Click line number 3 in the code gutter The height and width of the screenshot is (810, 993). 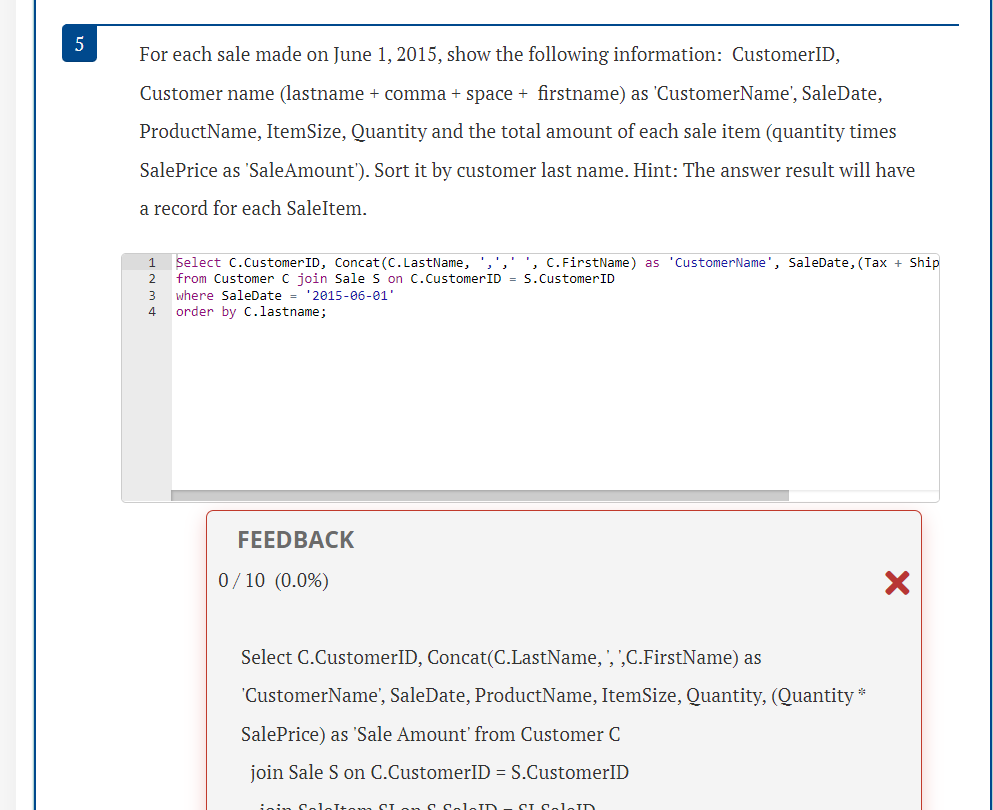(x=151, y=295)
